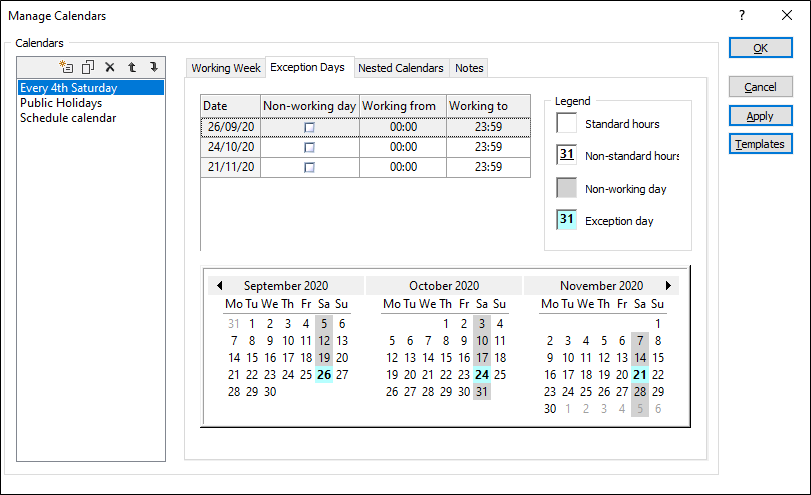Toggle Non-working day for 26/09/20

309,128
